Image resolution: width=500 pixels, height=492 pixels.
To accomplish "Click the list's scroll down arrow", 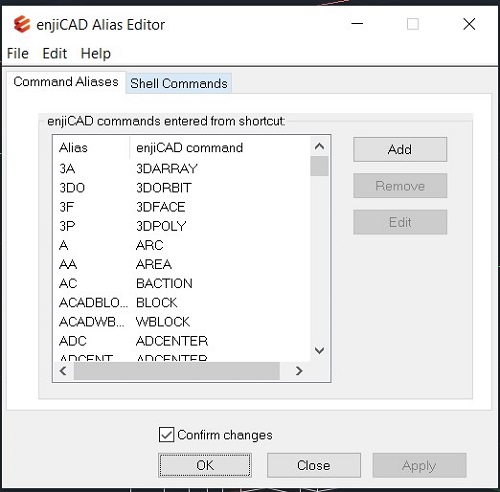I will [319, 350].
